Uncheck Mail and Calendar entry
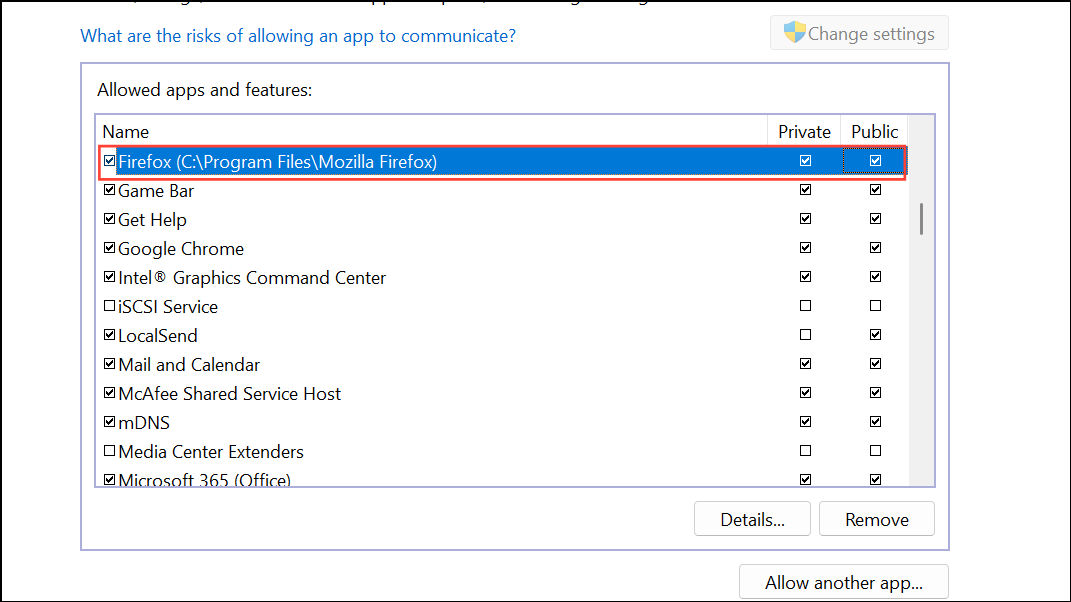1071x602 pixels. [109, 363]
